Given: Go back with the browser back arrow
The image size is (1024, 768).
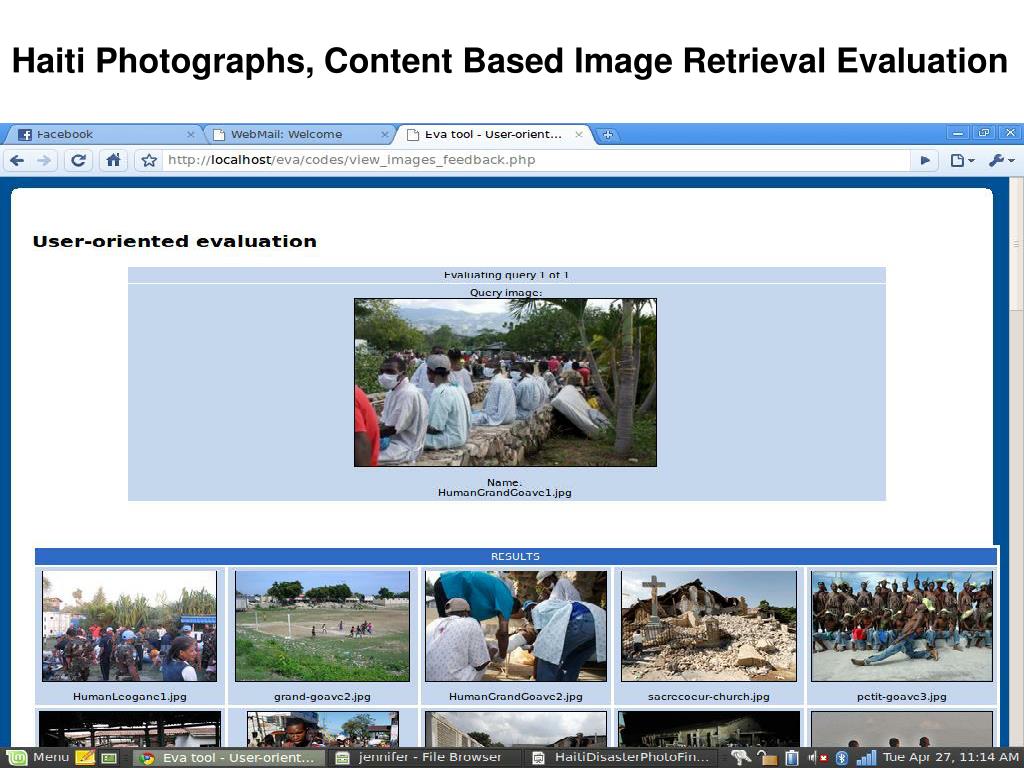Looking at the screenshot, I should coord(17,160).
